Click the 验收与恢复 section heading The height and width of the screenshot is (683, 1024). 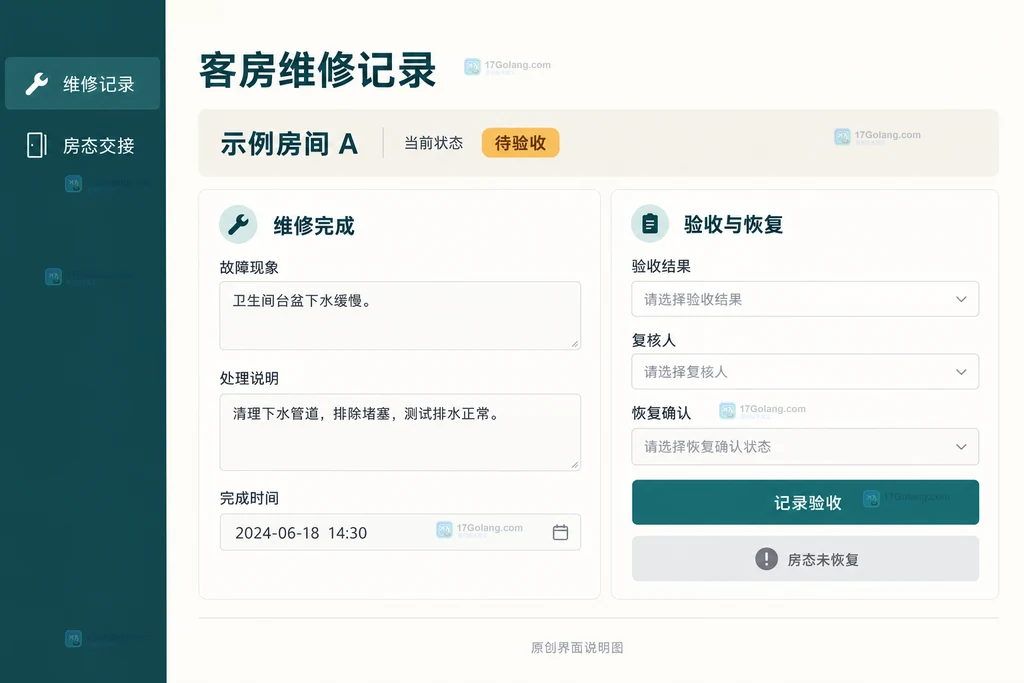pyautogui.click(x=733, y=225)
